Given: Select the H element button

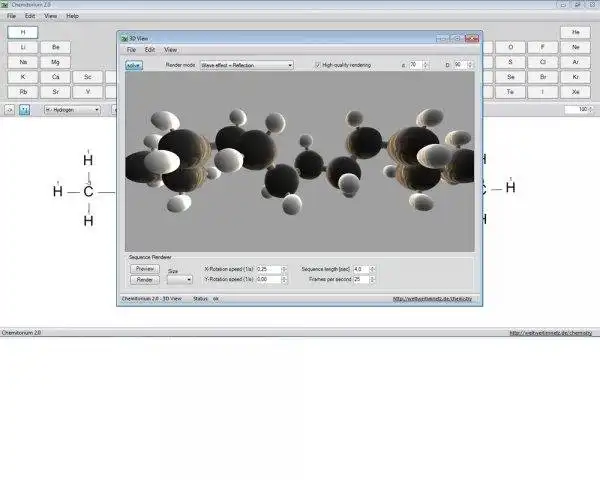Looking at the screenshot, I should coord(23,32).
